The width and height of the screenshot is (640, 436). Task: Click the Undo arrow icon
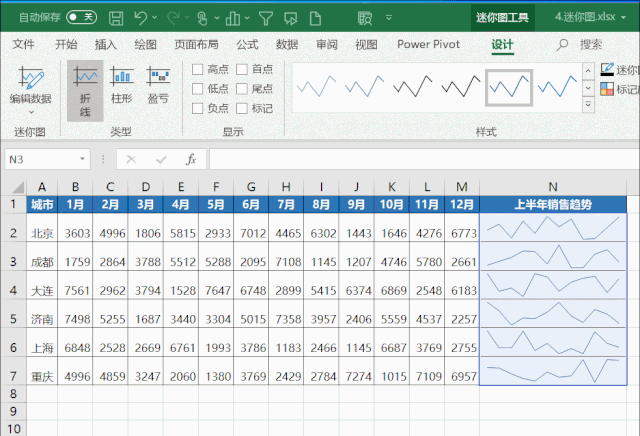pos(140,18)
